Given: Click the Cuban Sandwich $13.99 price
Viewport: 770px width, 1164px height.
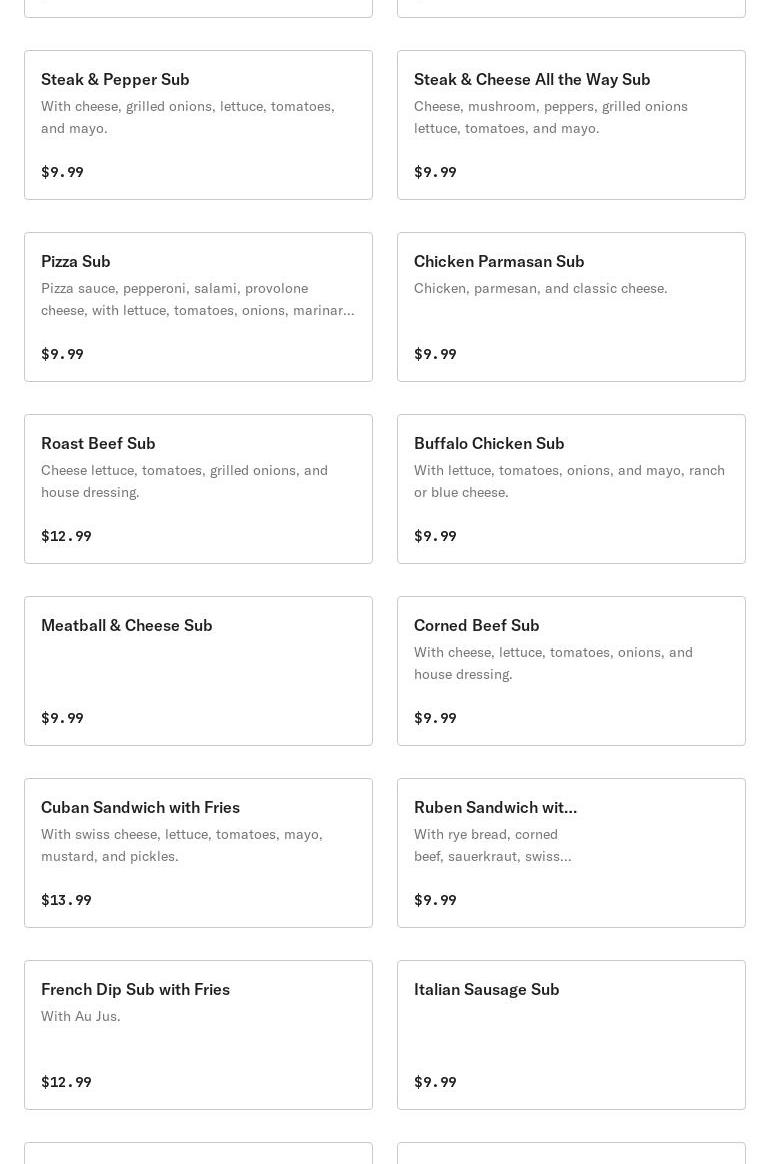Looking at the screenshot, I should 66,900.
